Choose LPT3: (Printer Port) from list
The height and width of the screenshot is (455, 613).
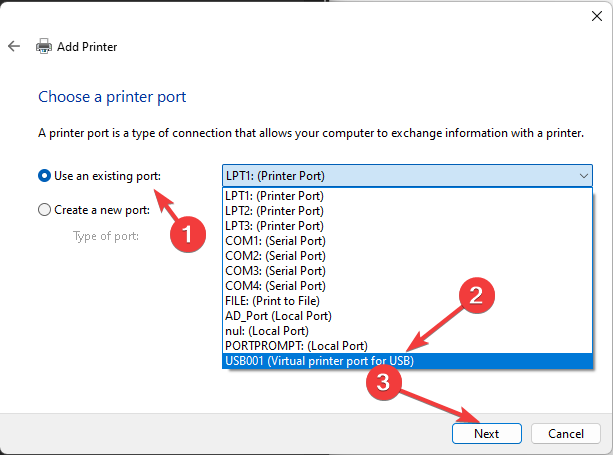(x=407, y=226)
